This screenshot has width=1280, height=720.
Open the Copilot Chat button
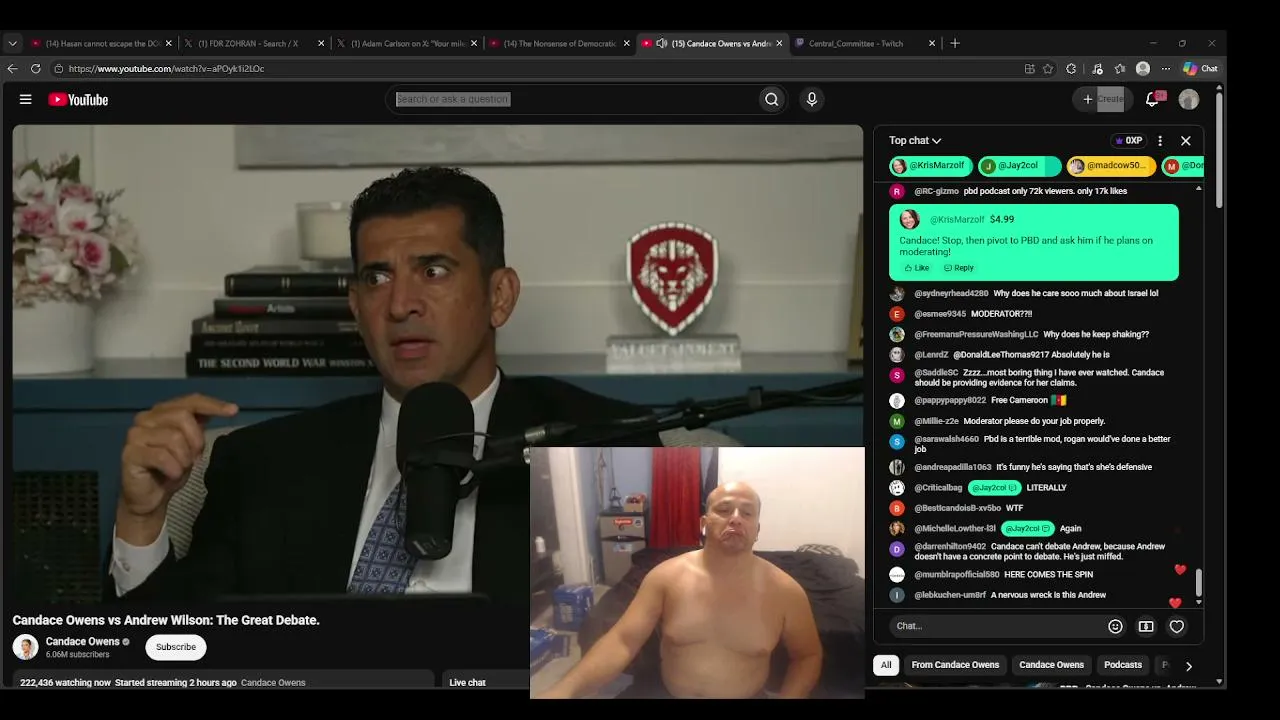[1200, 69]
